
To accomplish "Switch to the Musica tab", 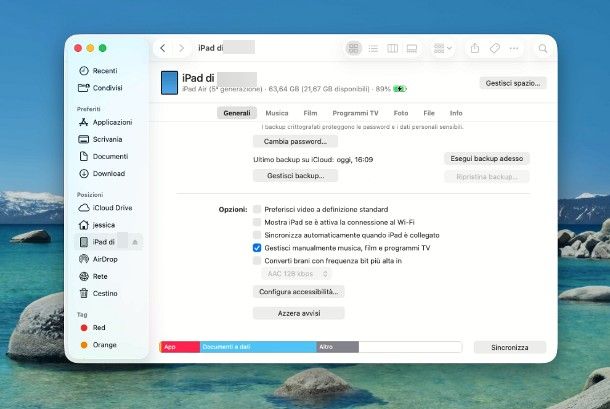I will (277, 113).
